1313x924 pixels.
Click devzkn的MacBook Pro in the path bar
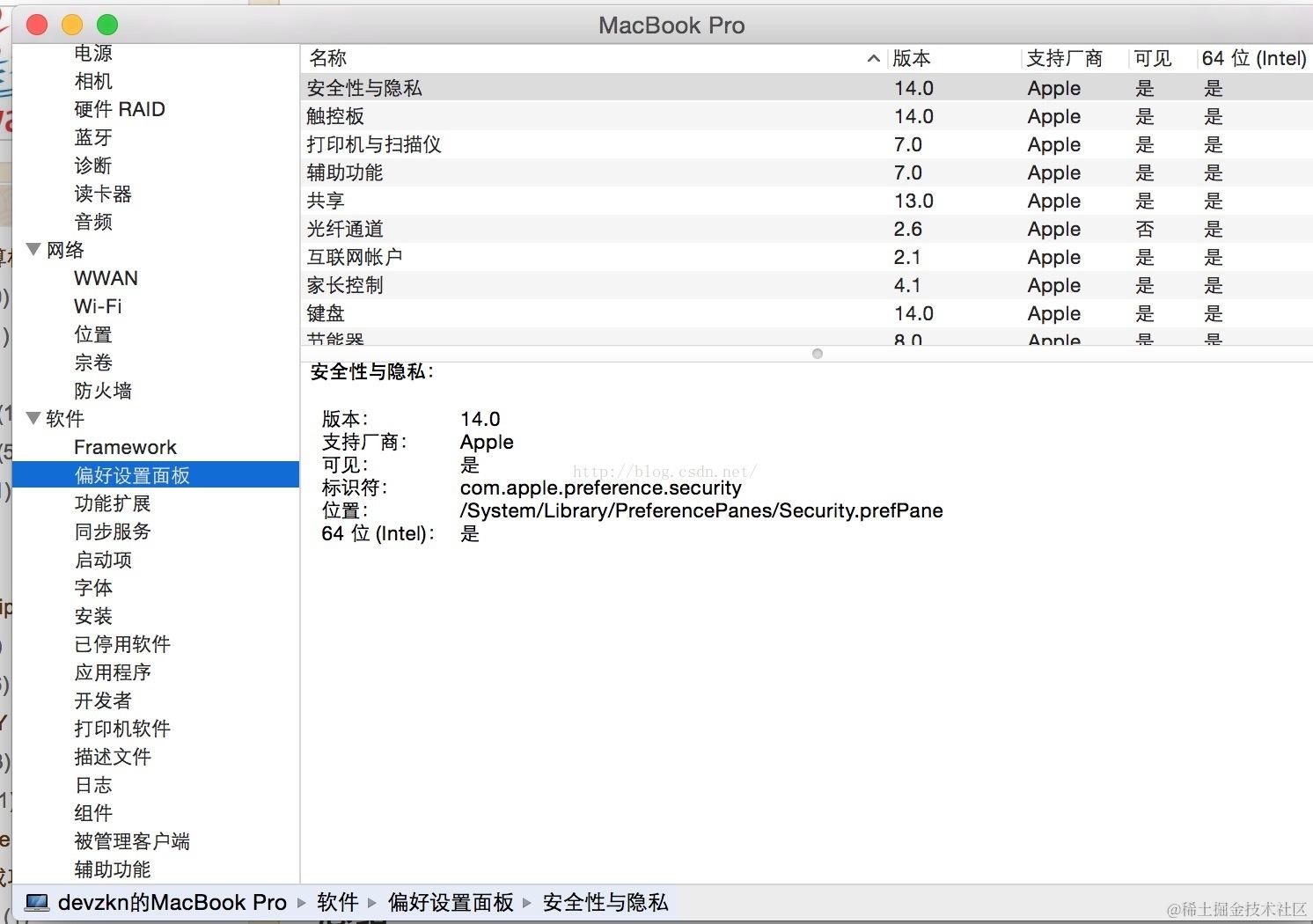click(172, 903)
